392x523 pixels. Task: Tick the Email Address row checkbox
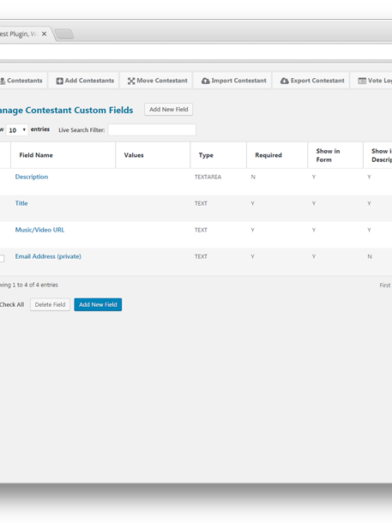[x=2, y=258]
